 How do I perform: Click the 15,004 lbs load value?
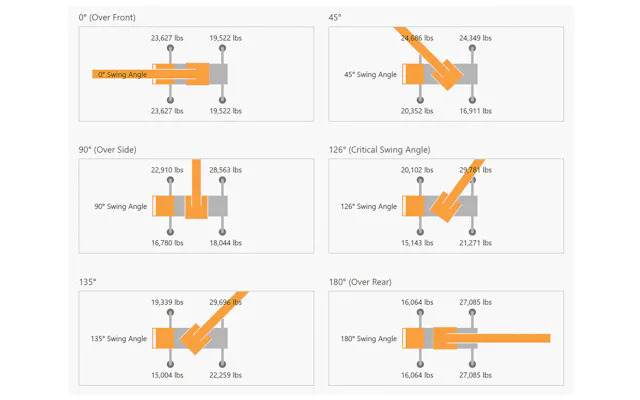click(167, 375)
